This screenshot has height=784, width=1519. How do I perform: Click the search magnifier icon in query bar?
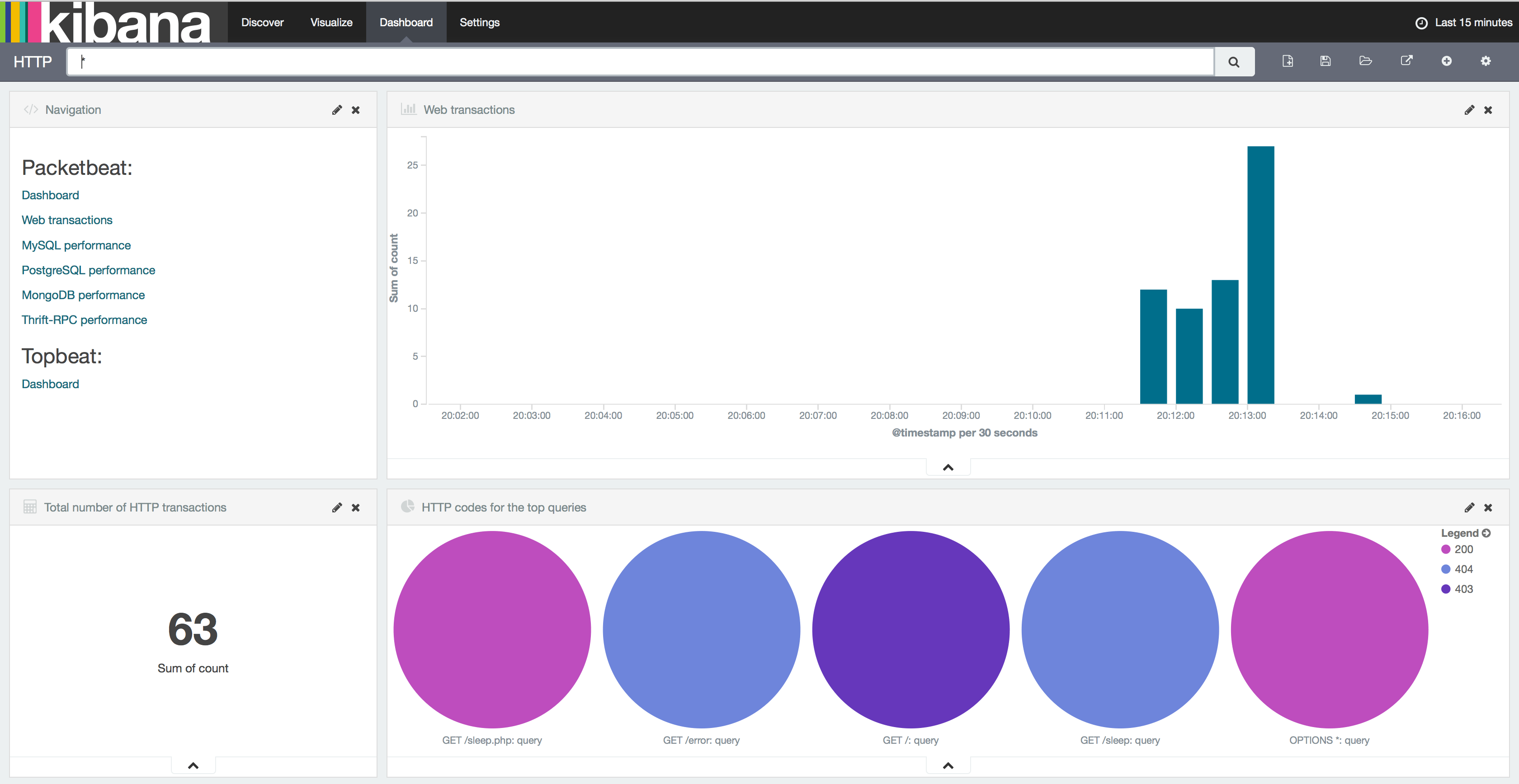(x=1234, y=61)
